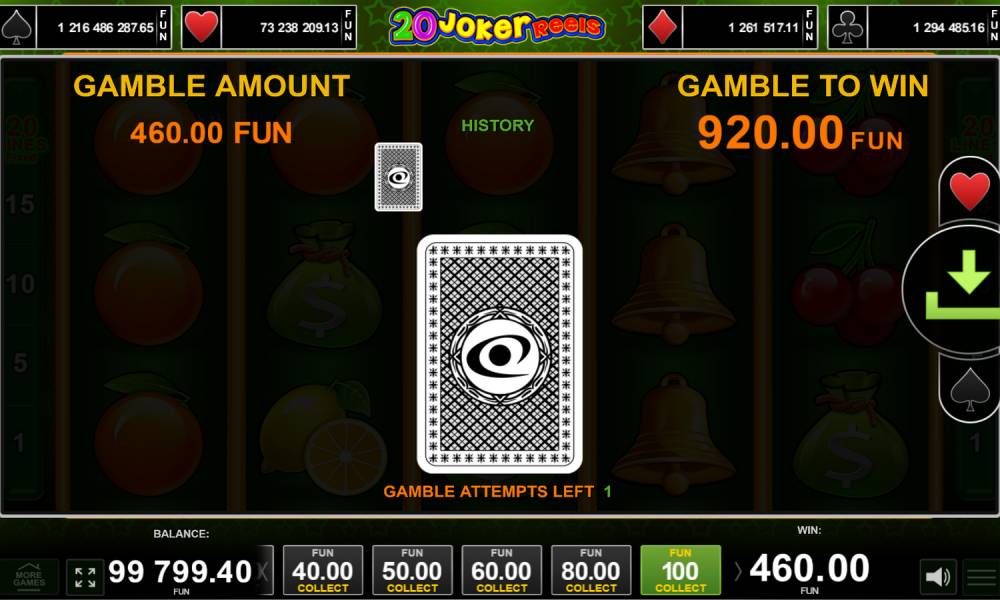This screenshot has width=1000, height=600.
Task: Toggle fullscreen with the expand arrows icon
Action: click(85, 576)
